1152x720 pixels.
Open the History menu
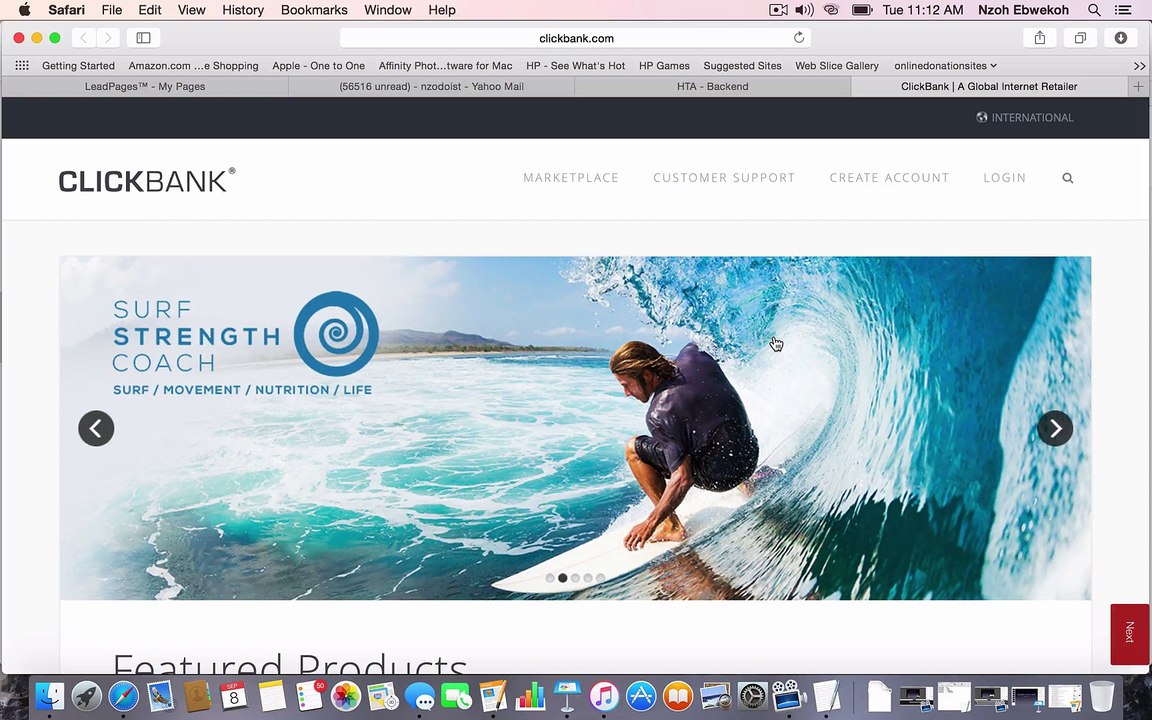pos(242,10)
